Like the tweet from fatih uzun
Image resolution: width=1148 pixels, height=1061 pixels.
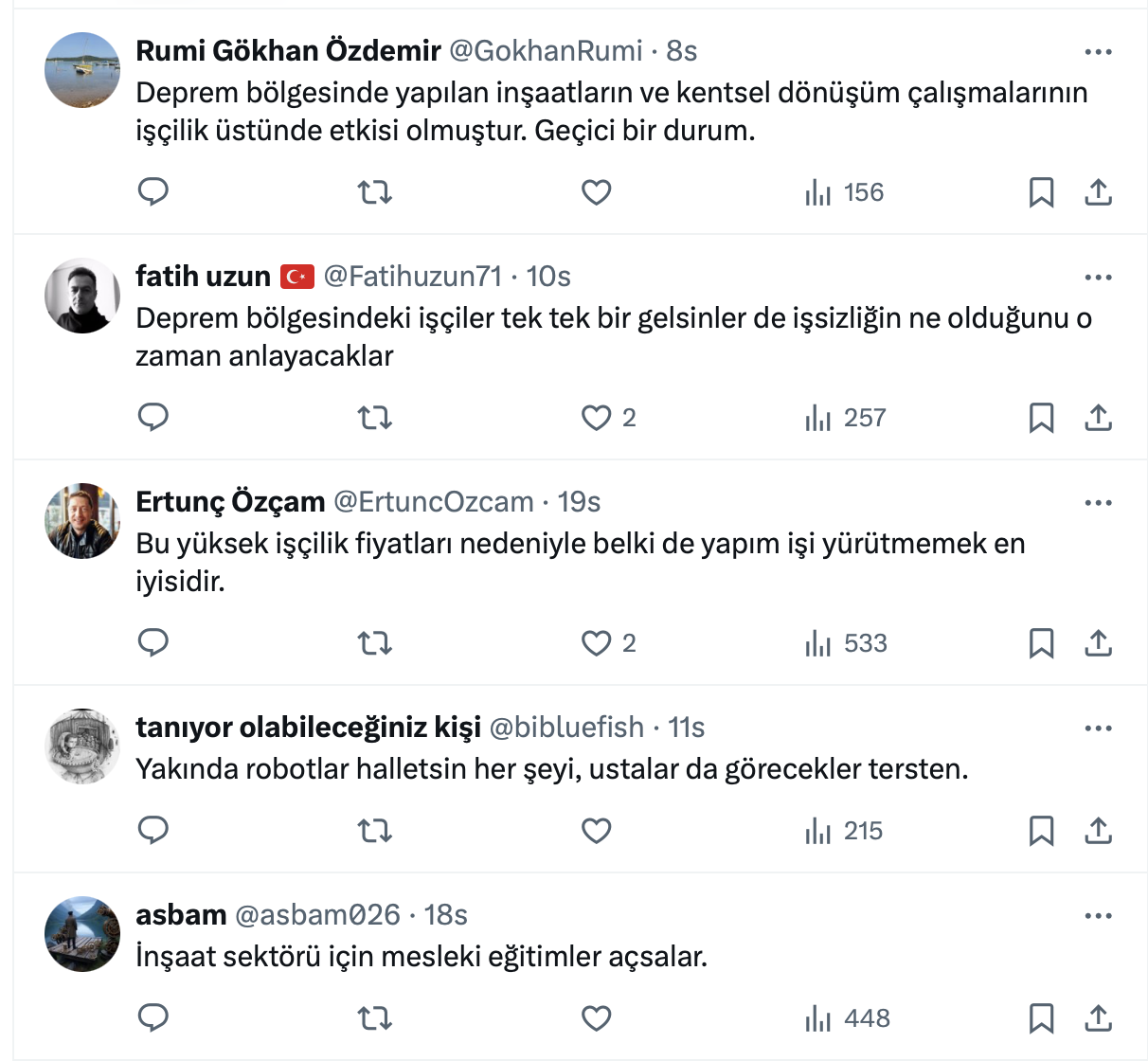pyautogui.click(x=597, y=418)
